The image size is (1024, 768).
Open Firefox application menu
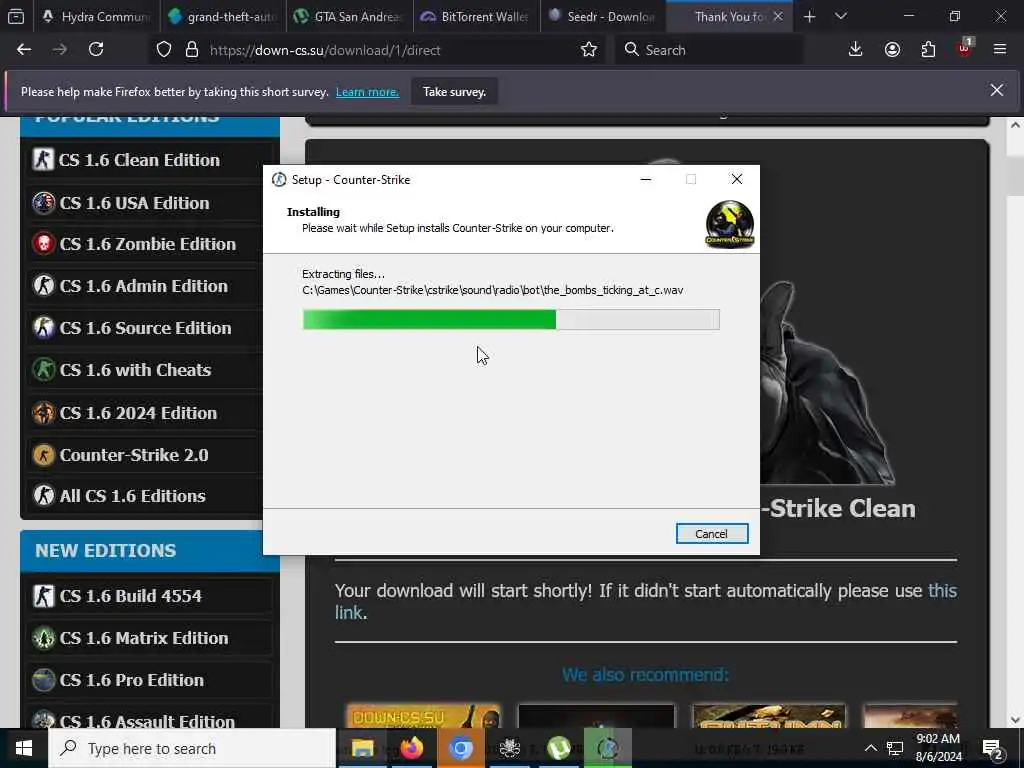point(1000,50)
